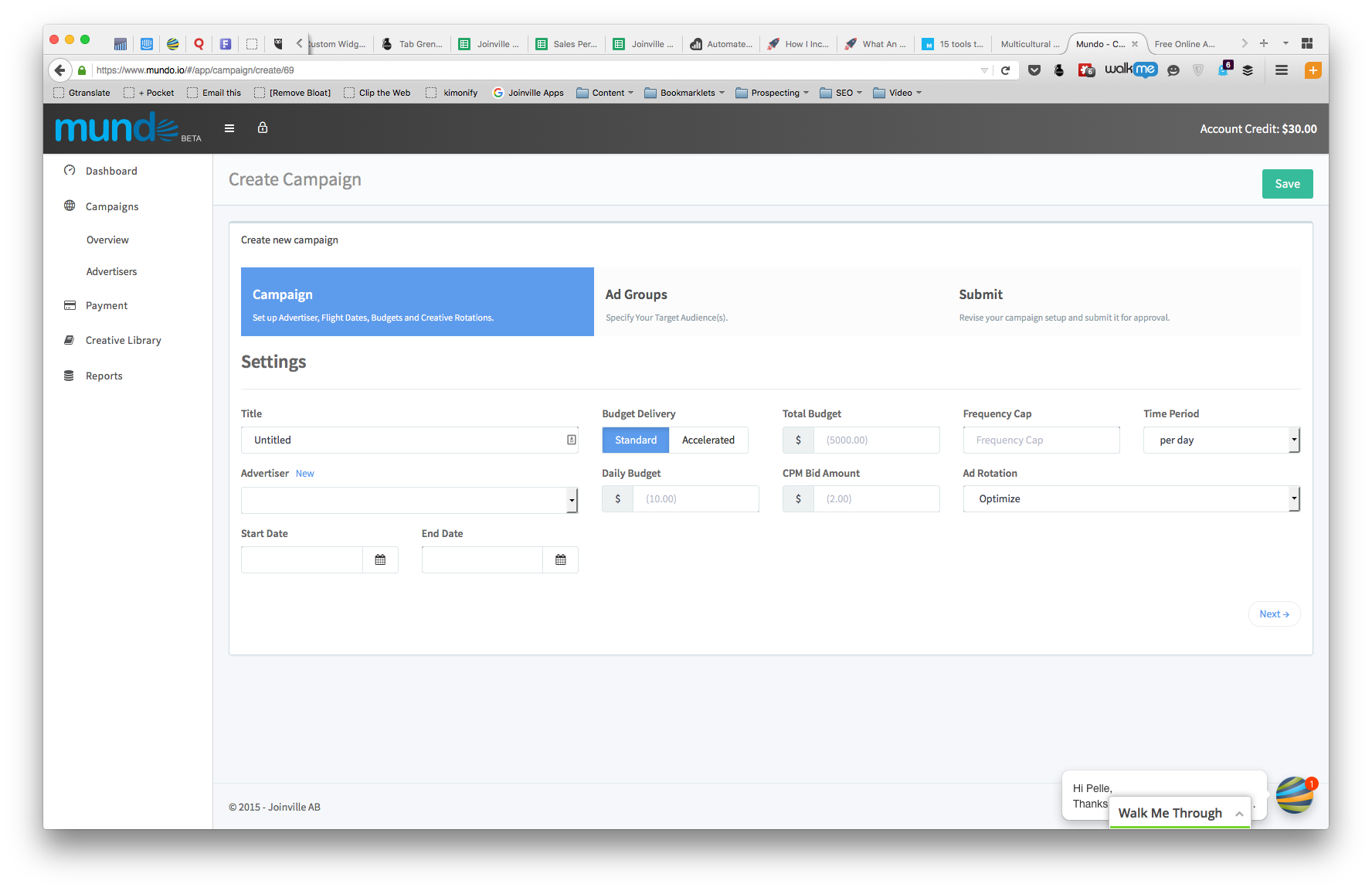Click the layers stack extension icon

click(x=1248, y=70)
